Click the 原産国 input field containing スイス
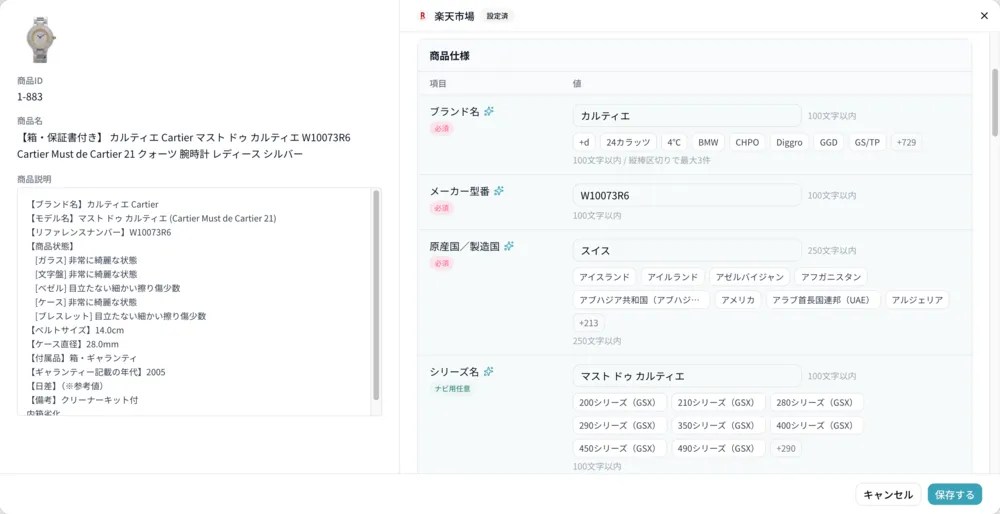The width and height of the screenshot is (1000, 514). click(687, 250)
